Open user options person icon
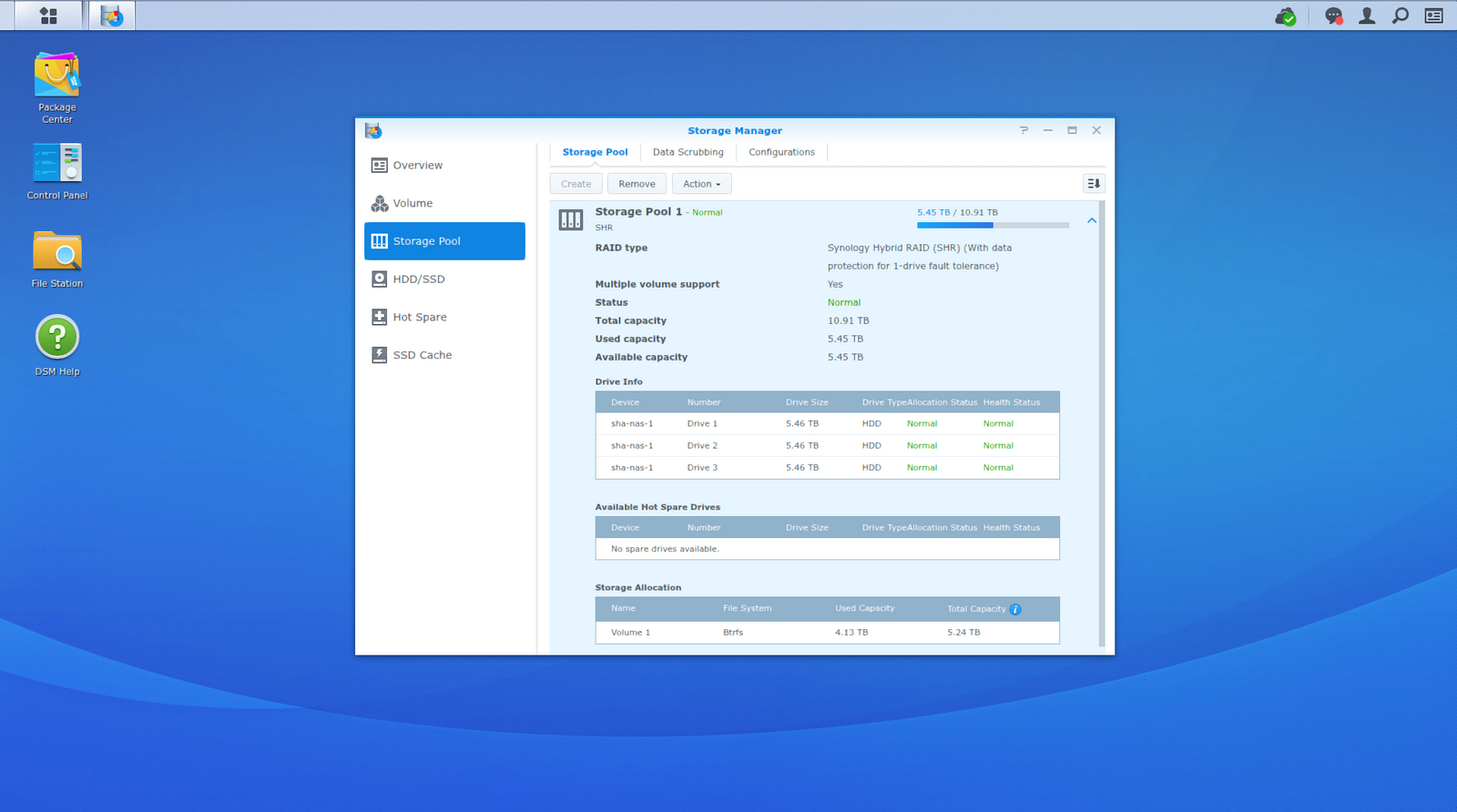This screenshot has width=1457, height=812. pyautogui.click(x=1367, y=15)
